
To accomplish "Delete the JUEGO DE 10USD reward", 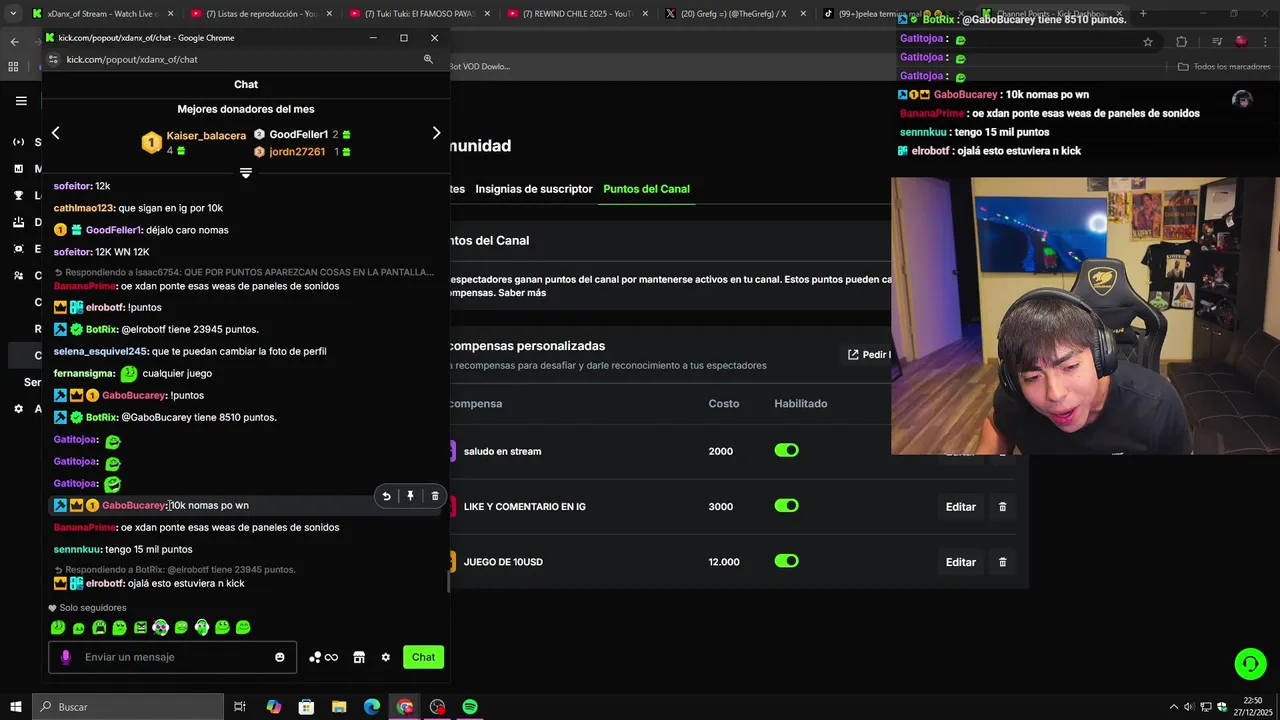I will [1003, 562].
